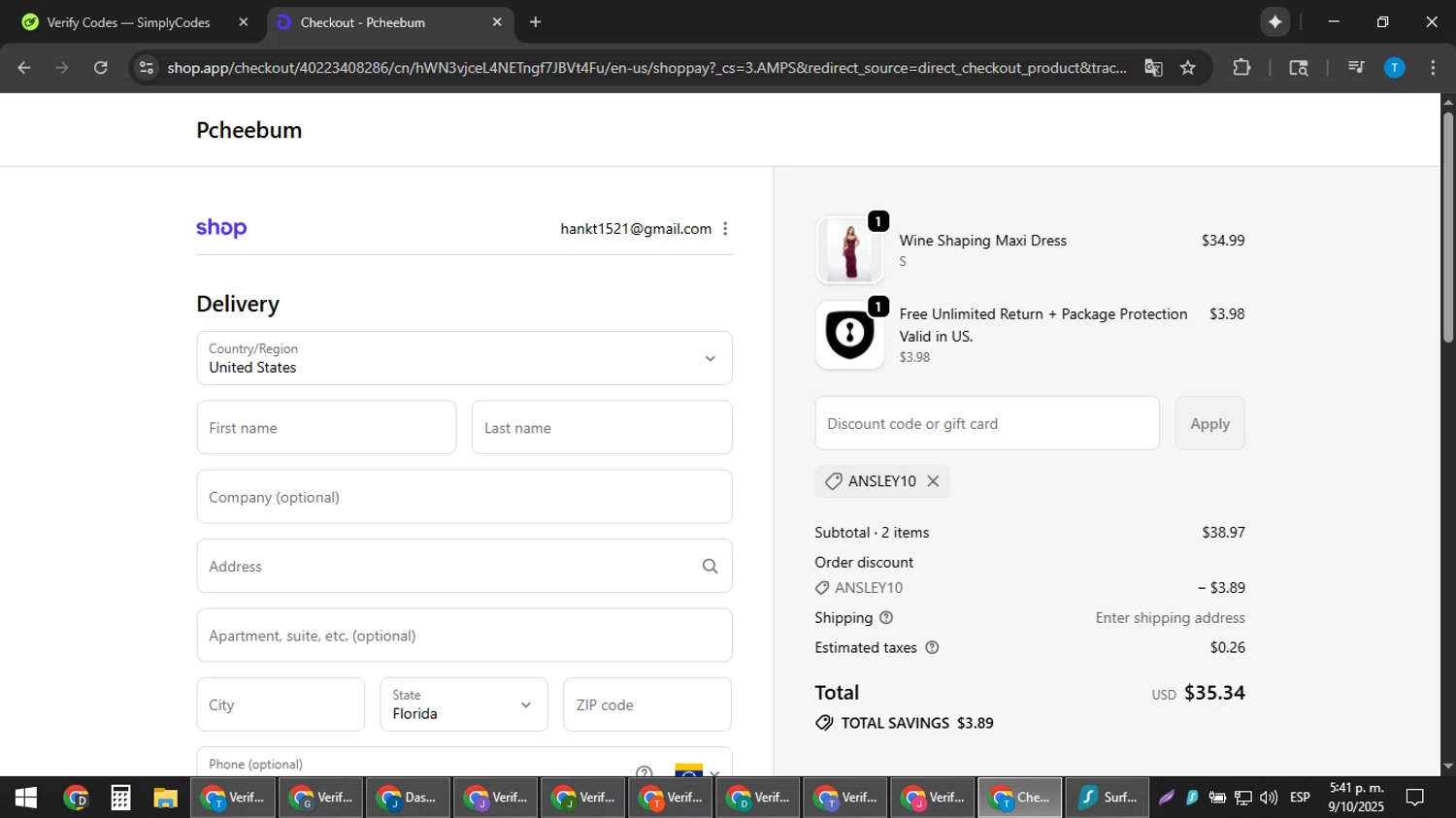Click the Package Protection shield thumbnail
Screen dimensions: 1456x818
850,335
